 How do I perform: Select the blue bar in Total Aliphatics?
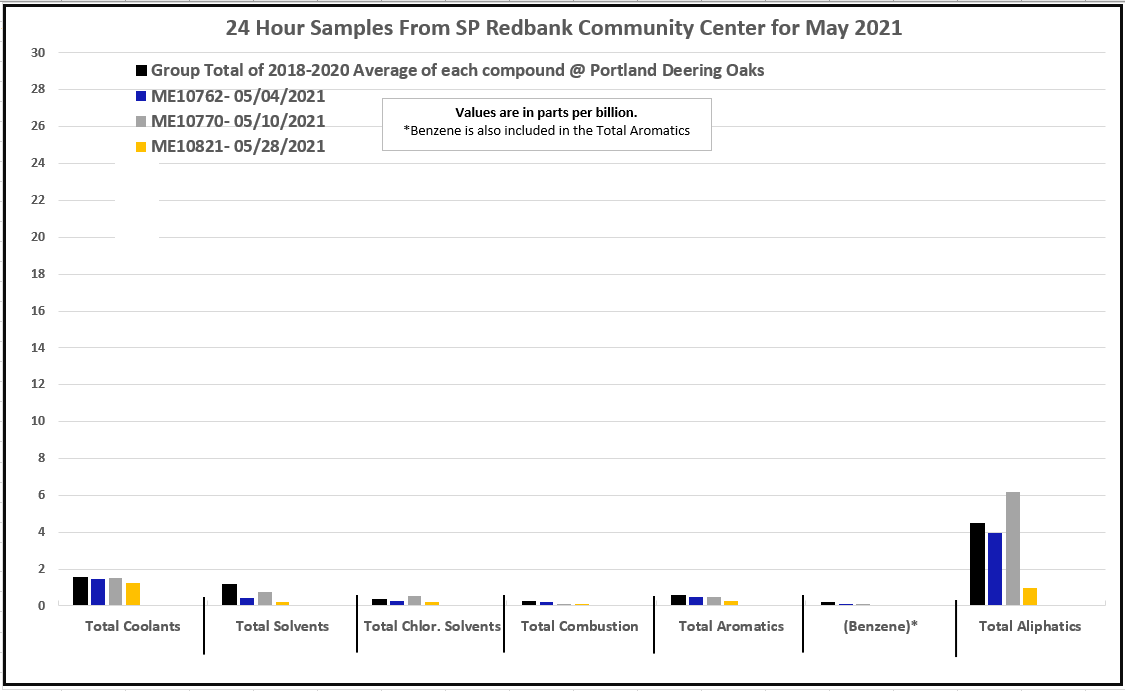pos(995,568)
